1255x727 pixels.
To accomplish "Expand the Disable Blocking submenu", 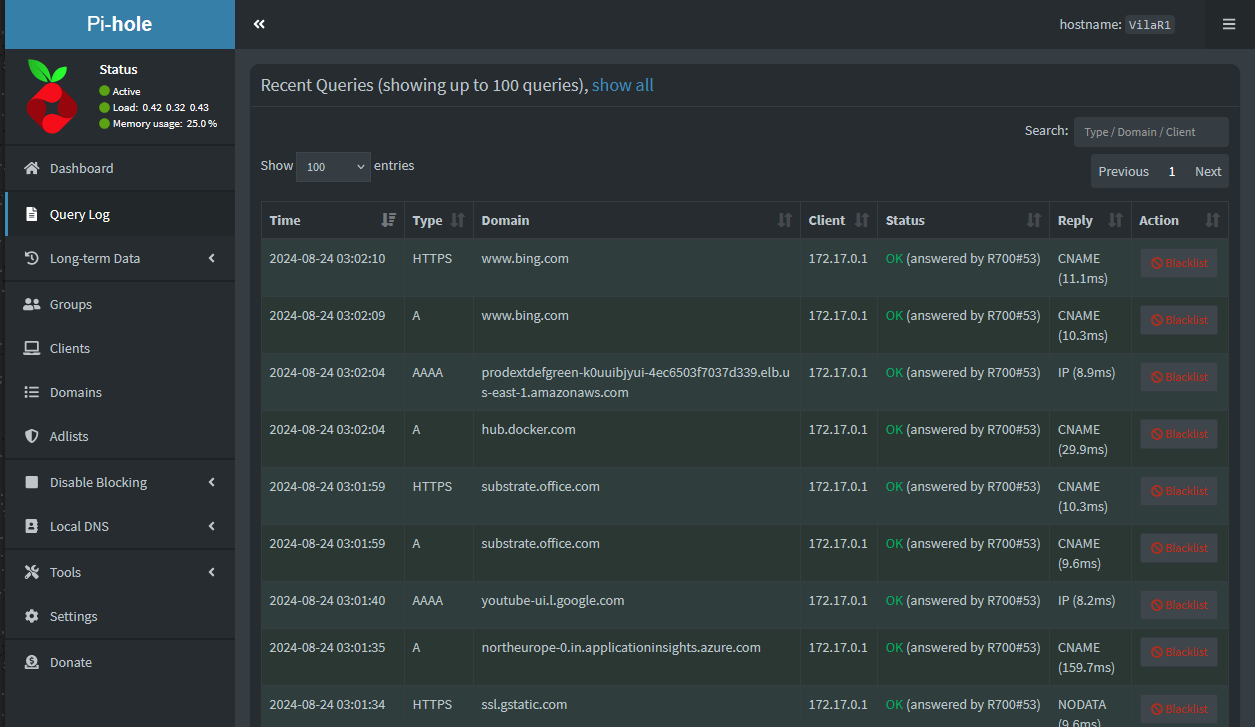I will tap(210, 482).
